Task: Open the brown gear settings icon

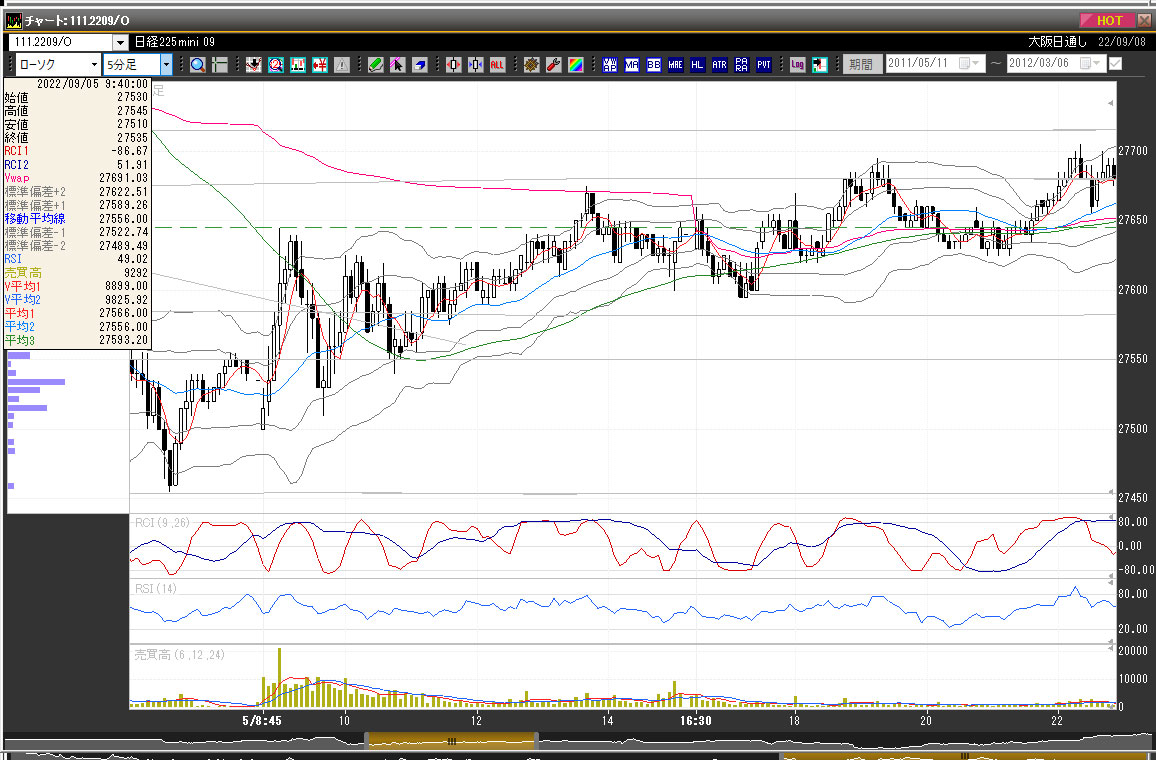Action: [x=532, y=65]
